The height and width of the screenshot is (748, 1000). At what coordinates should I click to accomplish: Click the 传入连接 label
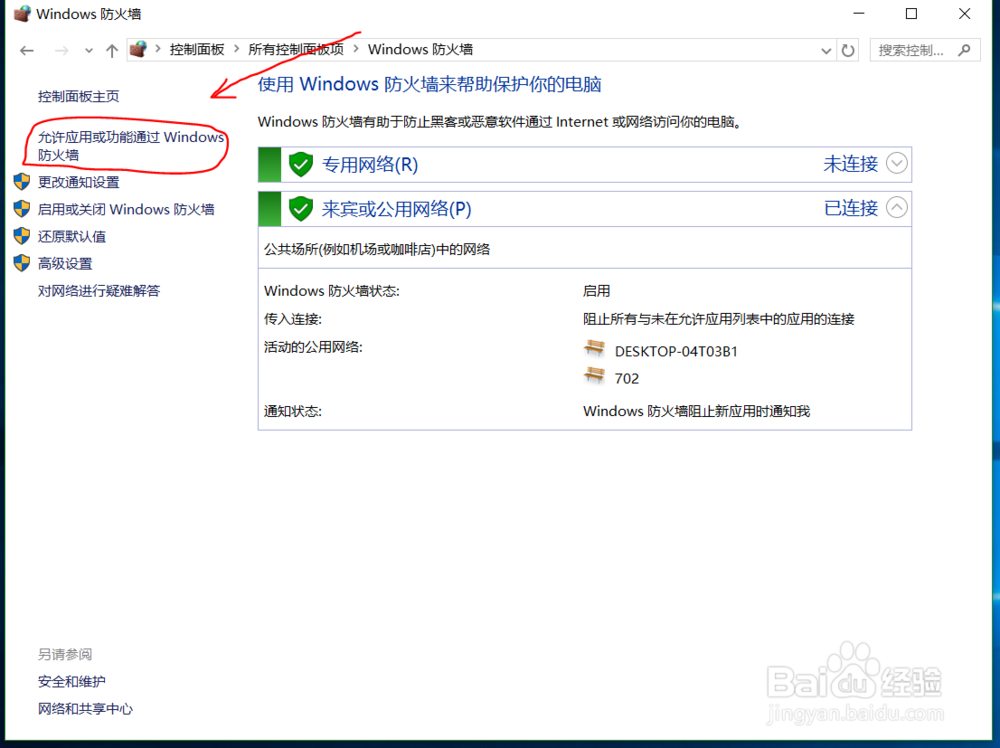tap(293, 319)
